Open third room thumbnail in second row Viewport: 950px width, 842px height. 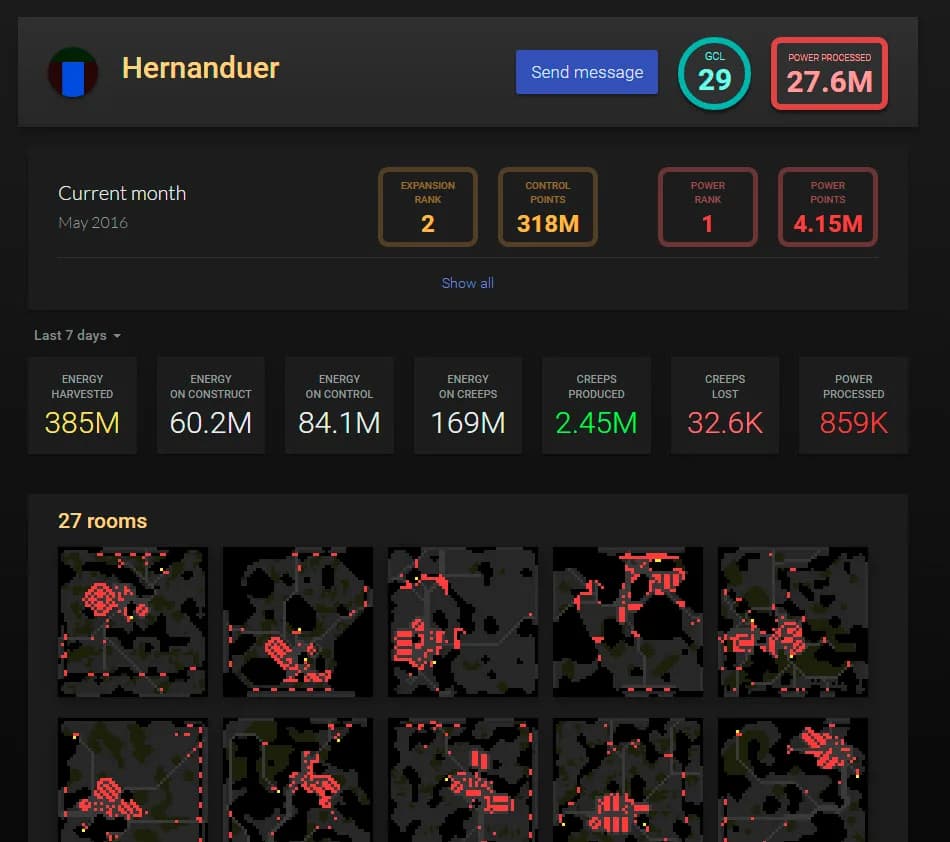click(463, 780)
